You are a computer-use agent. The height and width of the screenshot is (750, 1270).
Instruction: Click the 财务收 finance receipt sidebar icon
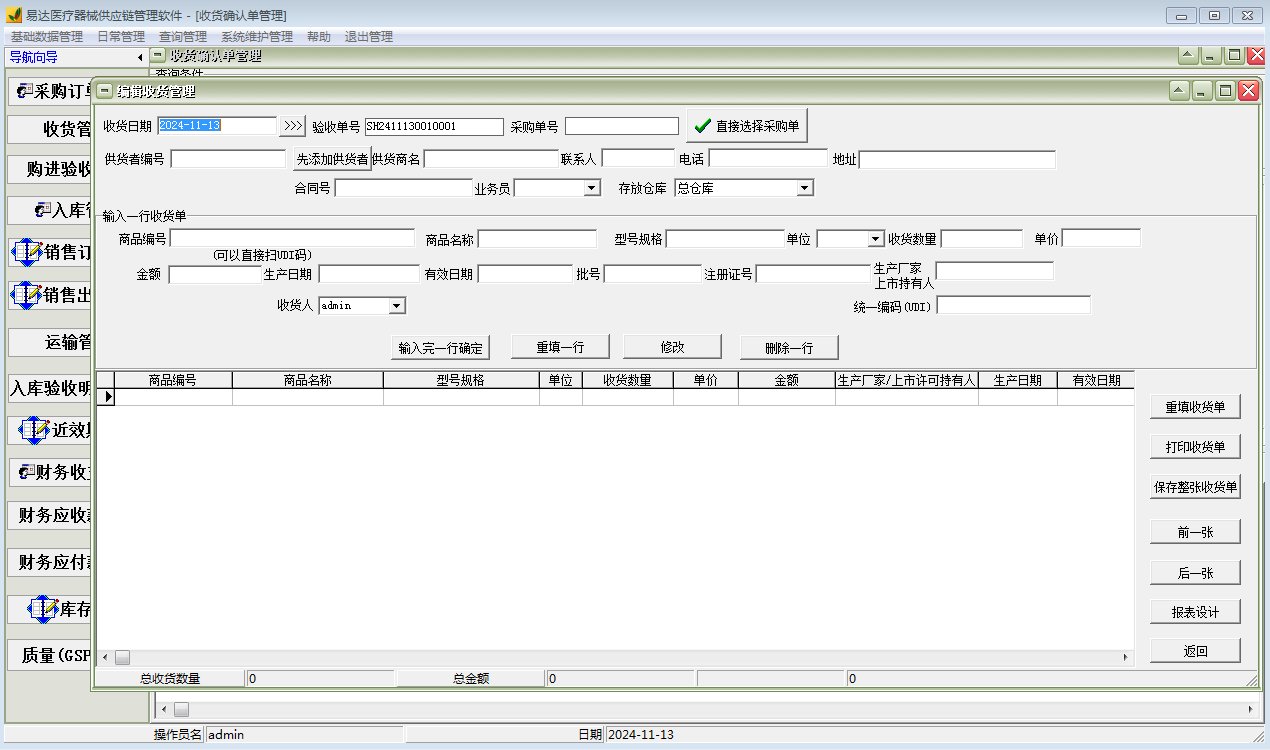tap(27, 472)
